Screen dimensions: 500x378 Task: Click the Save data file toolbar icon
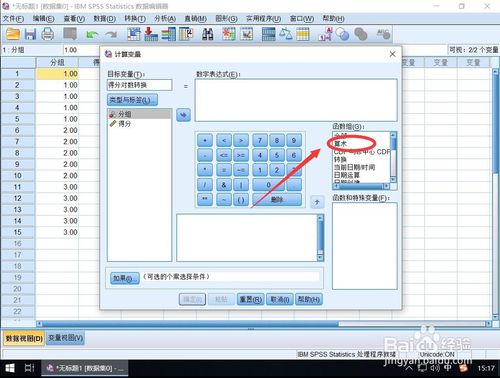tap(30, 34)
